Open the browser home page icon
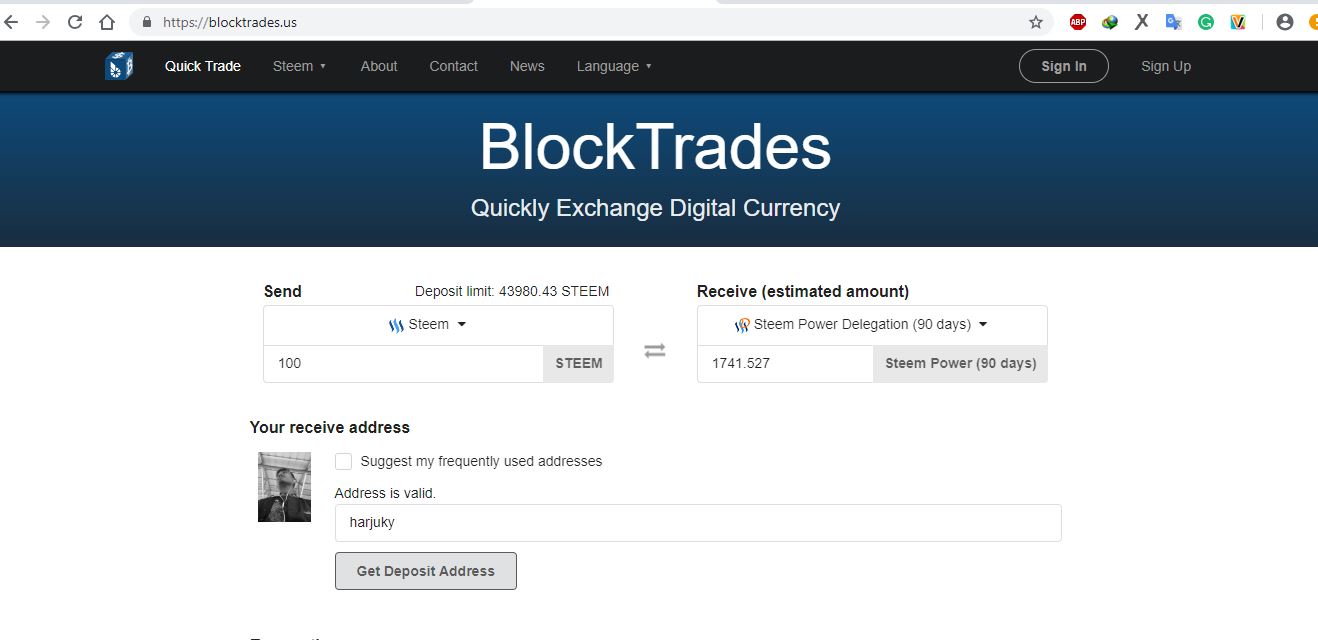Screen dimensions: 1318x640 [107, 22]
